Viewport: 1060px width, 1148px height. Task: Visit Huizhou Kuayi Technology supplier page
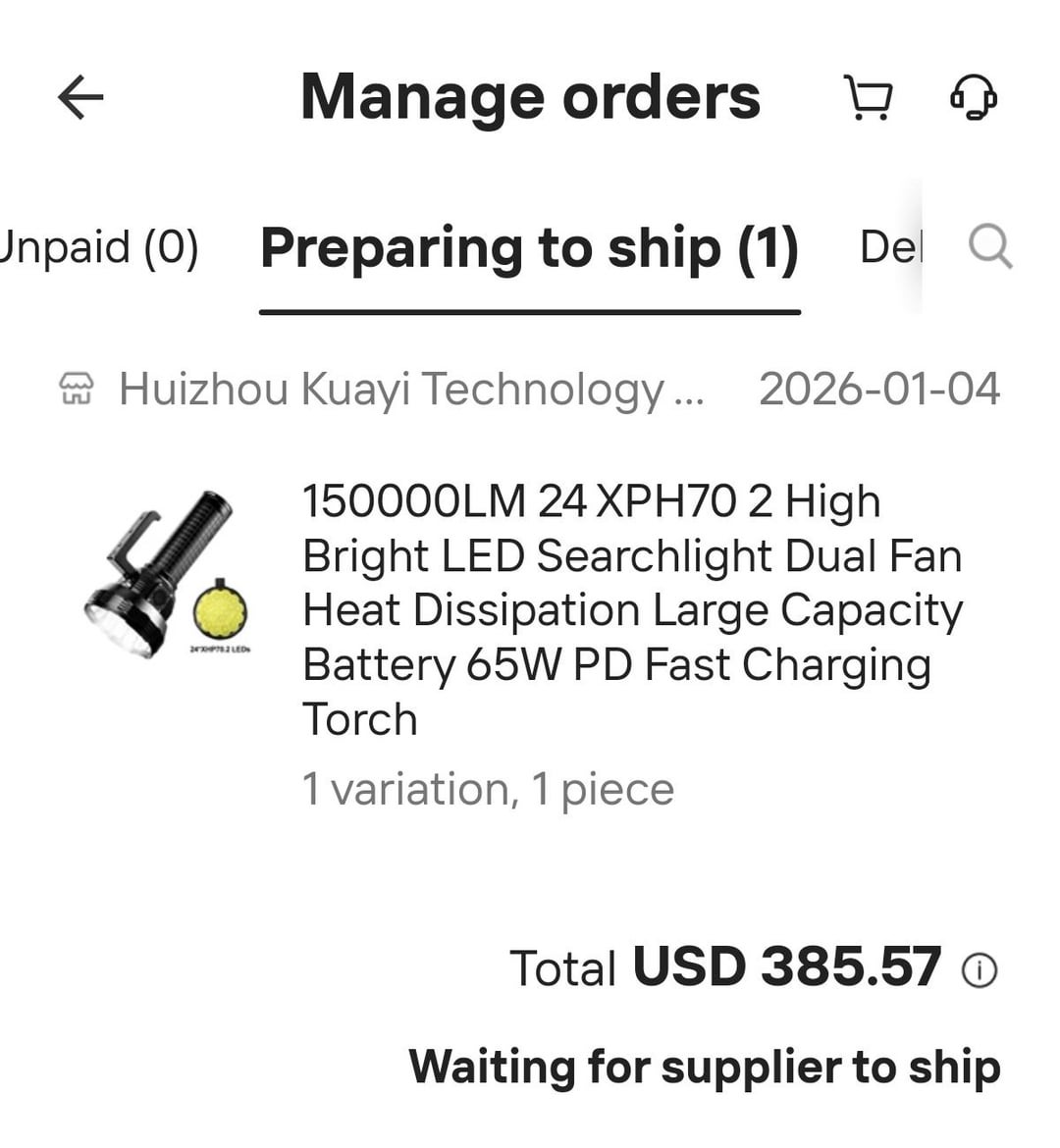pos(410,390)
